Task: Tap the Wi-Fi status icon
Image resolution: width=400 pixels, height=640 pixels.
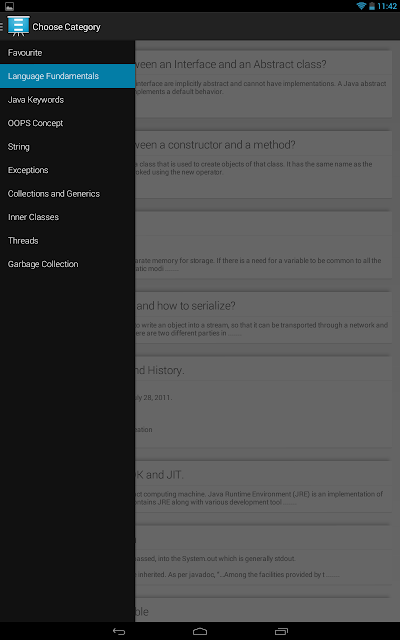Action: coord(361,6)
